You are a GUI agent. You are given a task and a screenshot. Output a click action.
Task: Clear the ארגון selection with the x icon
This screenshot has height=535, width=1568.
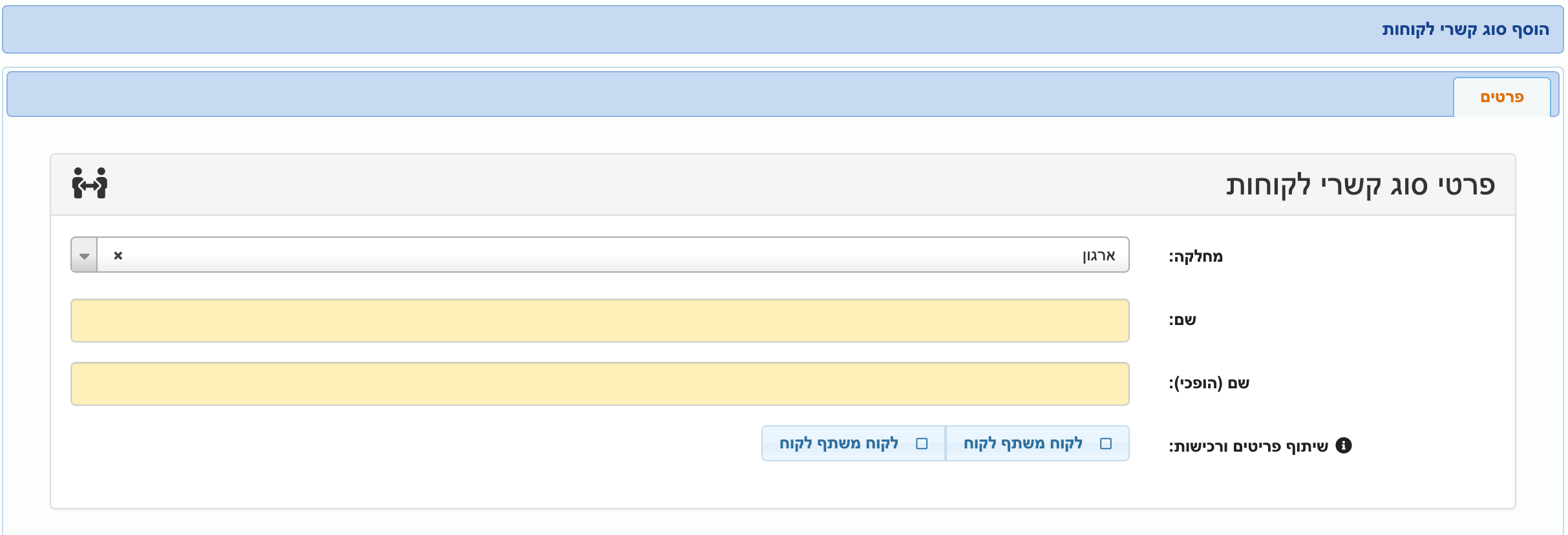point(118,255)
